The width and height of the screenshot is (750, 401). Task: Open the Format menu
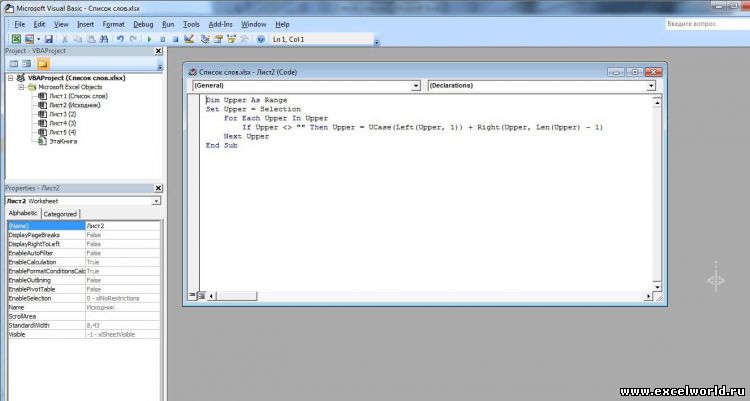click(113, 24)
